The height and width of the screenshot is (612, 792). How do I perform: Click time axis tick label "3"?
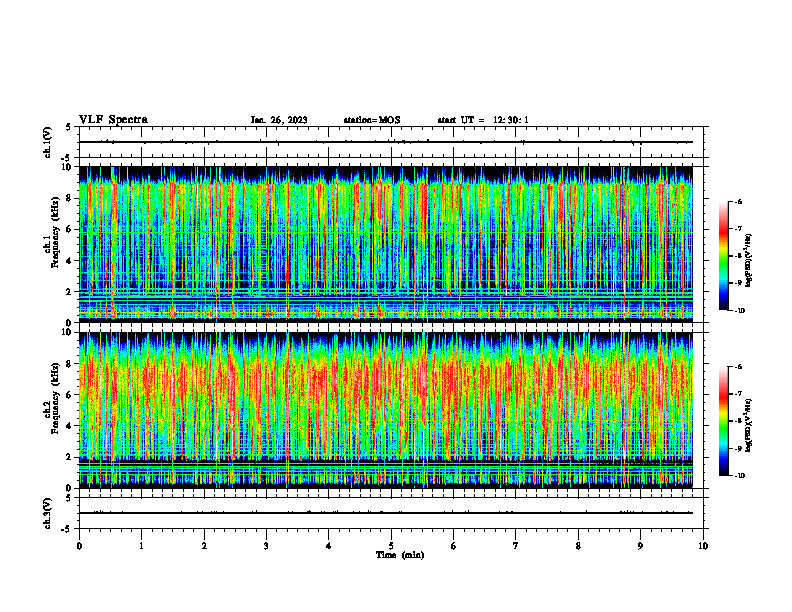pos(266,546)
